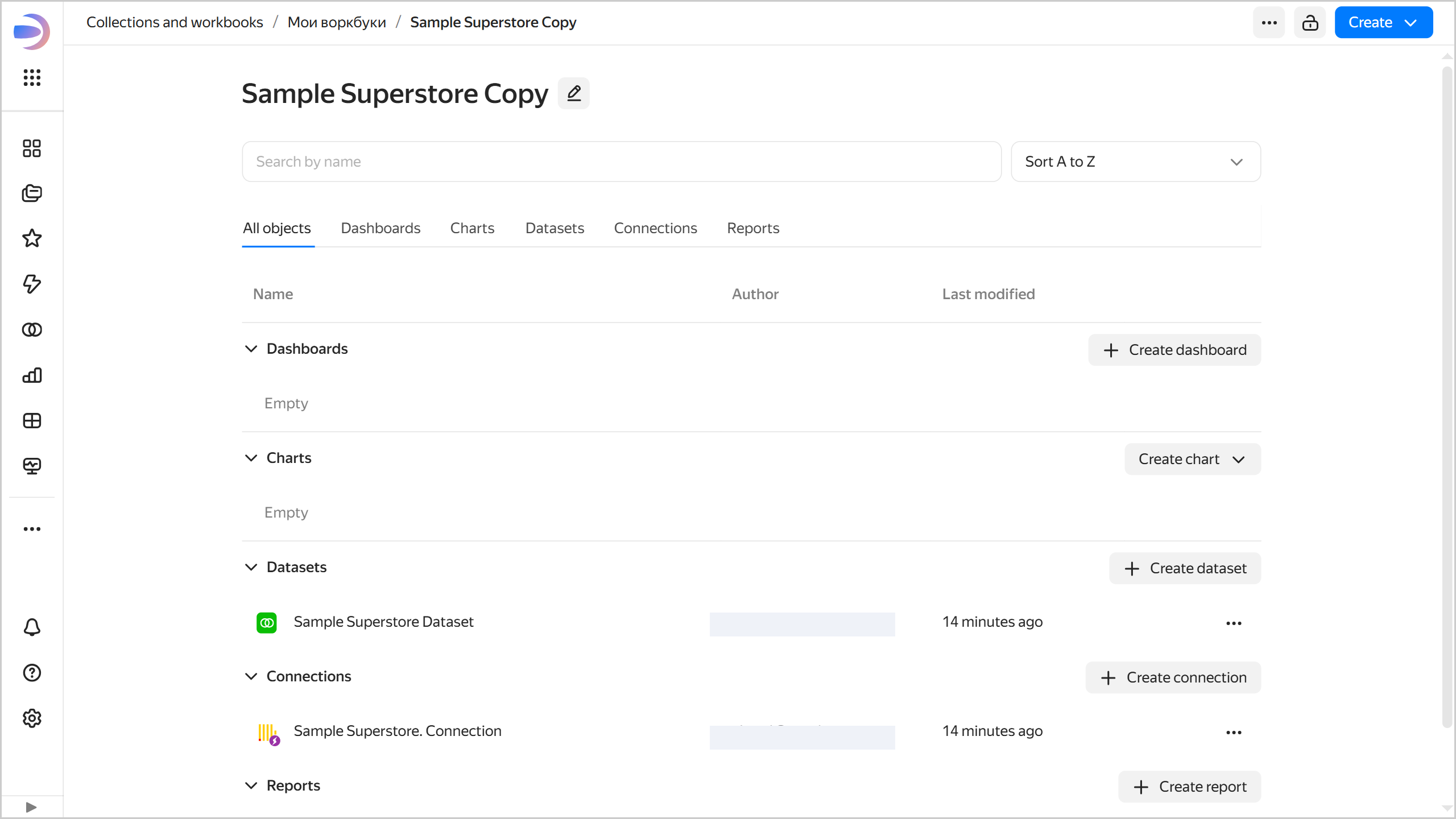Viewport: 1456px width, 819px height.
Task: Open Favorites star icon in sidebar
Action: pos(32,238)
